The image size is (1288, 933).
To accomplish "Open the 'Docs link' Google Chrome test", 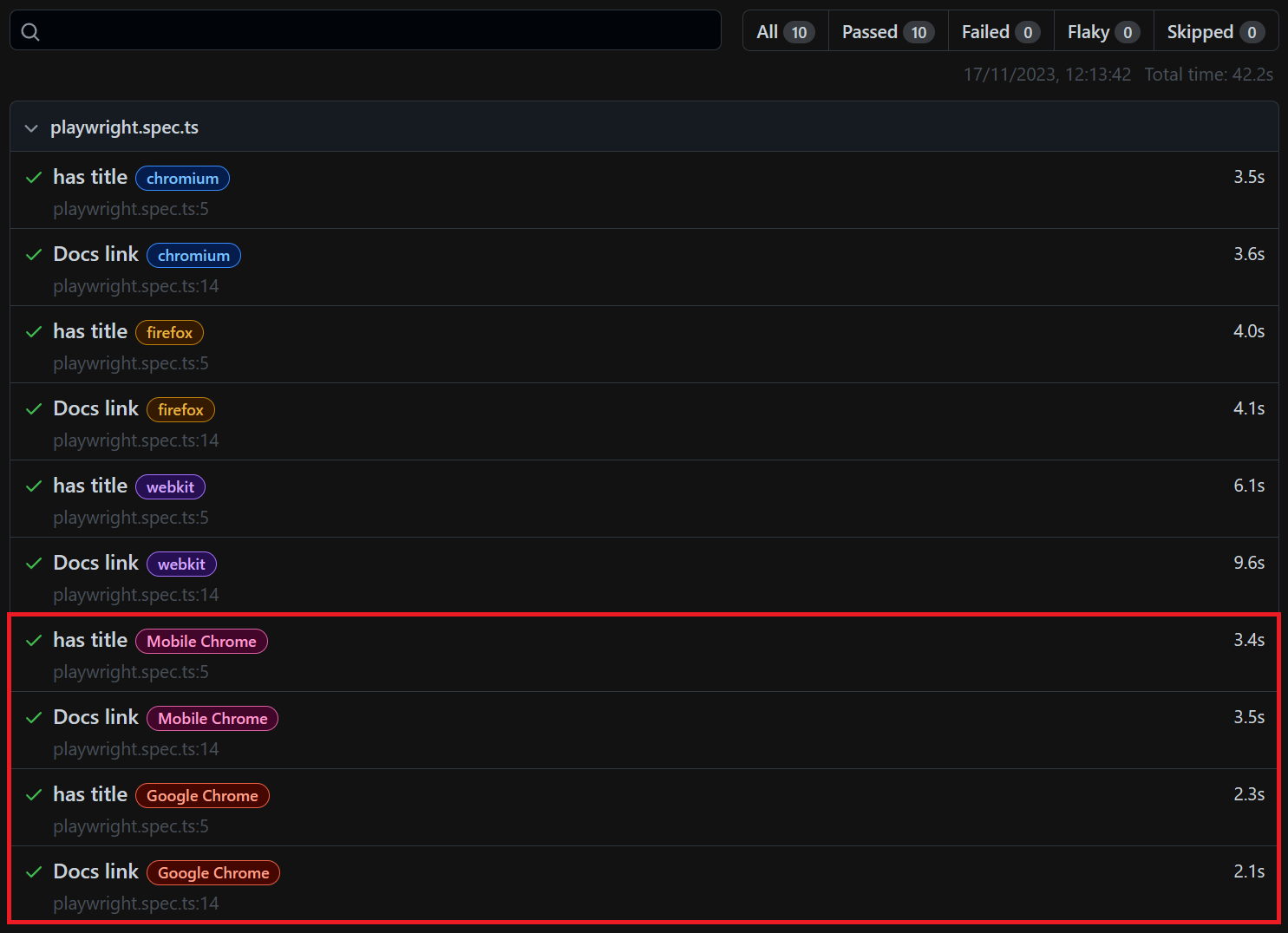I will pyautogui.click(x=95, y=871).
